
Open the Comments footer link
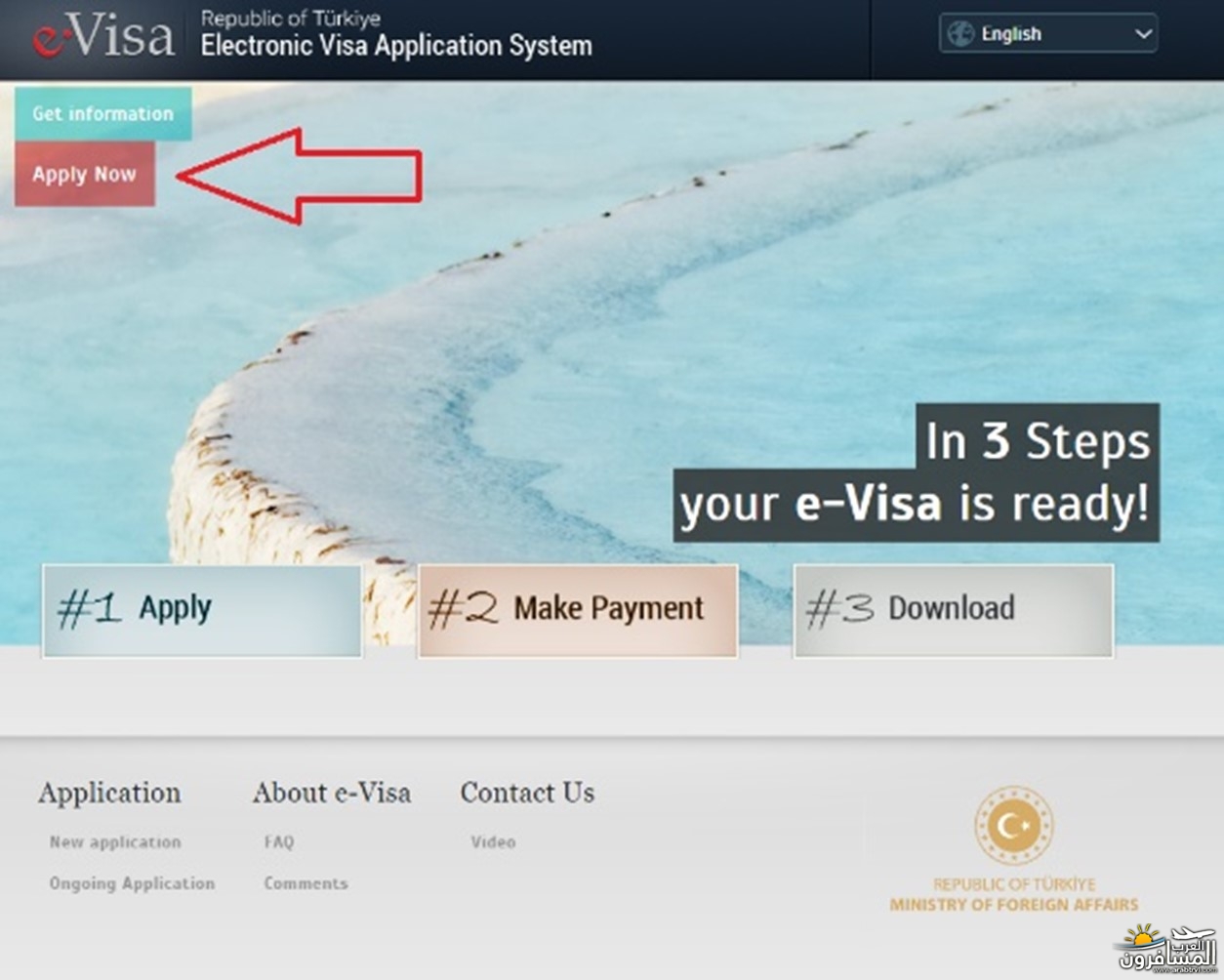306,883
